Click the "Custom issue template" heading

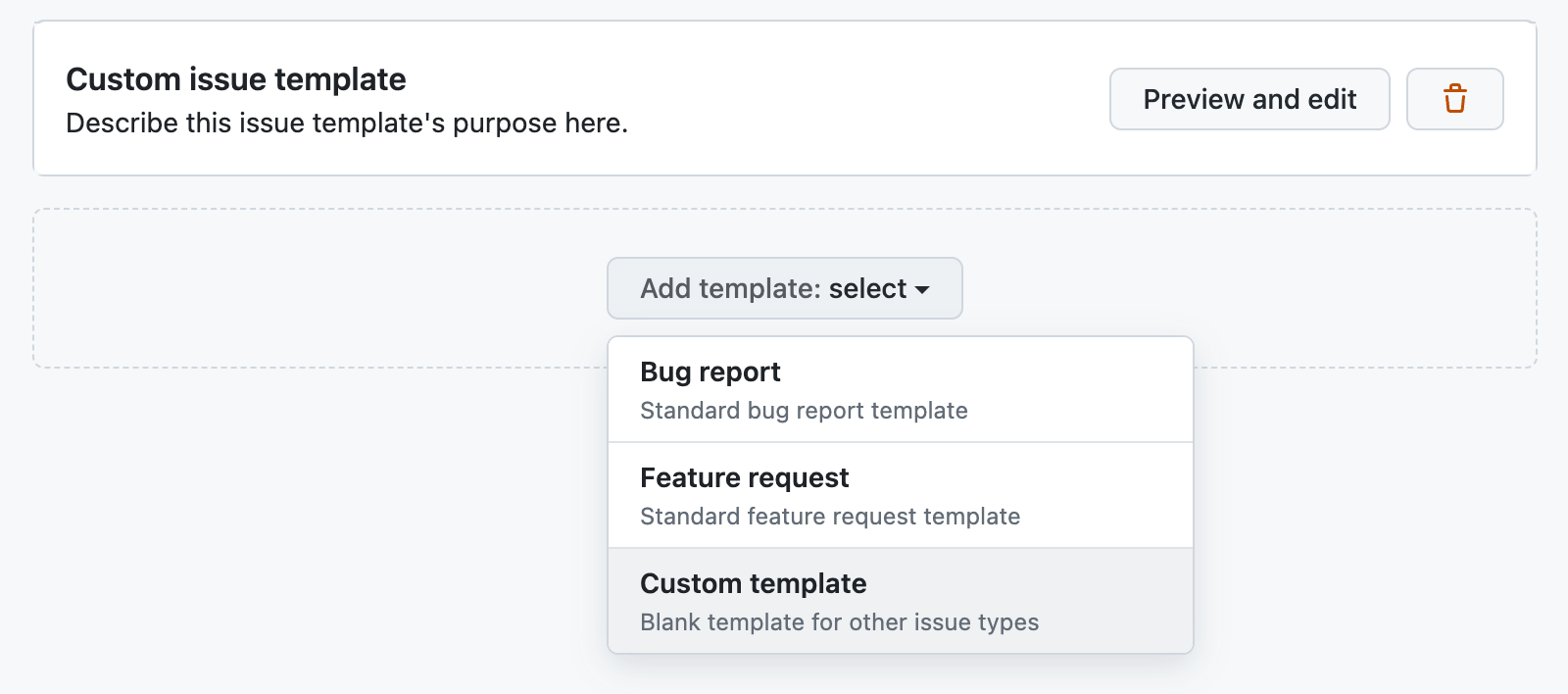(x=235, y=79)
